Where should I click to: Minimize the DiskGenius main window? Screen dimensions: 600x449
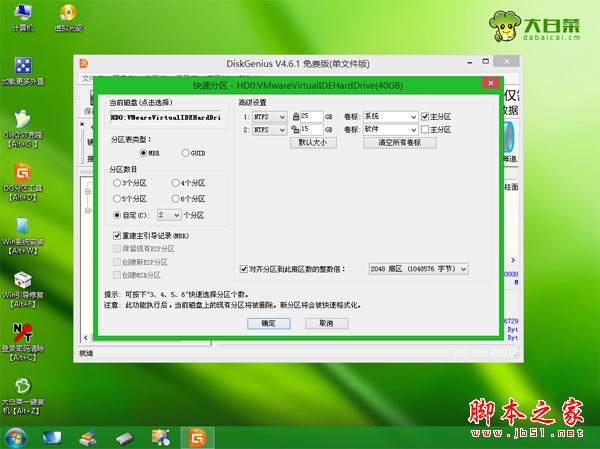(x=470, y=62)
